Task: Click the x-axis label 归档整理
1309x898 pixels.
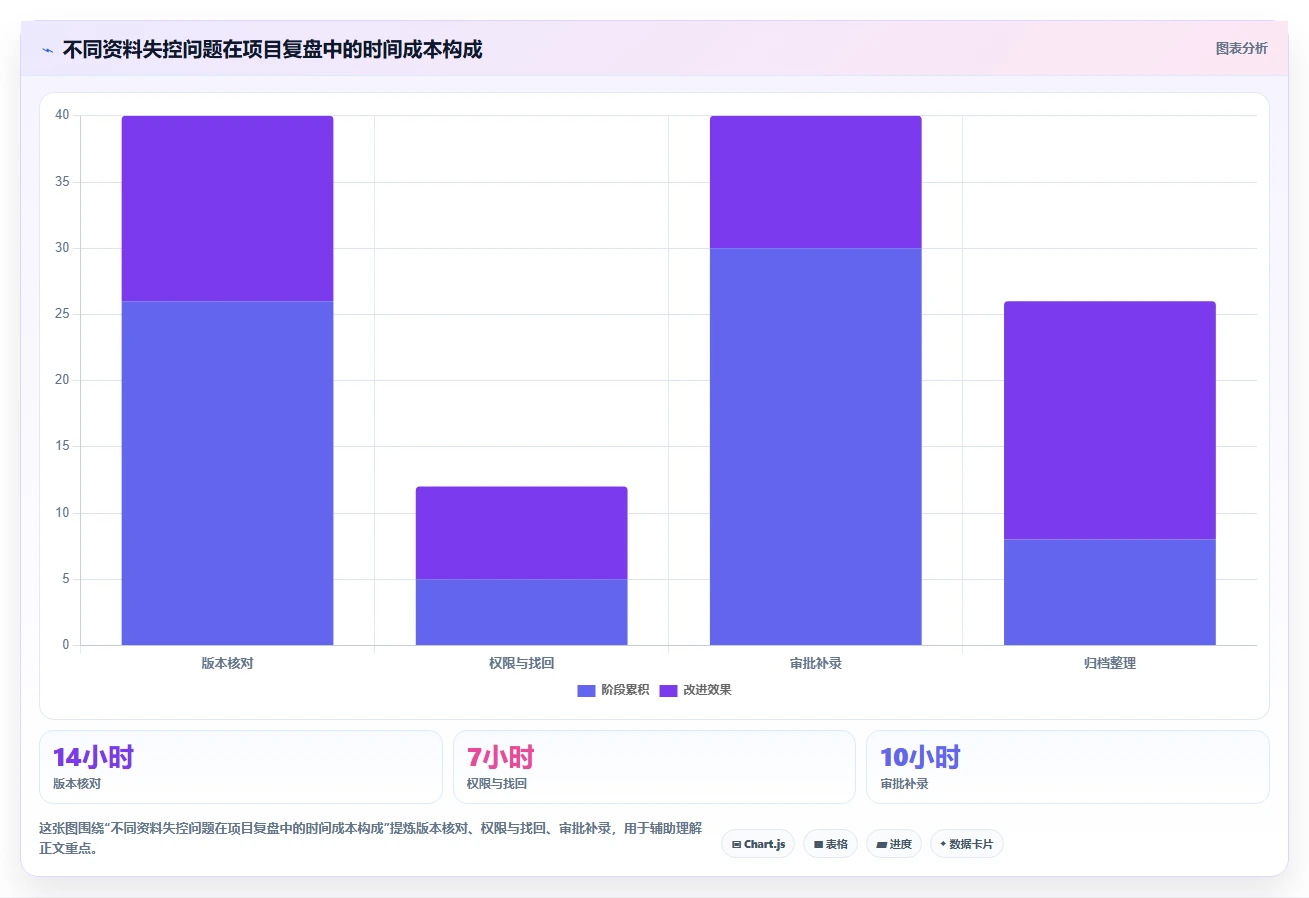Action: 1109,663
